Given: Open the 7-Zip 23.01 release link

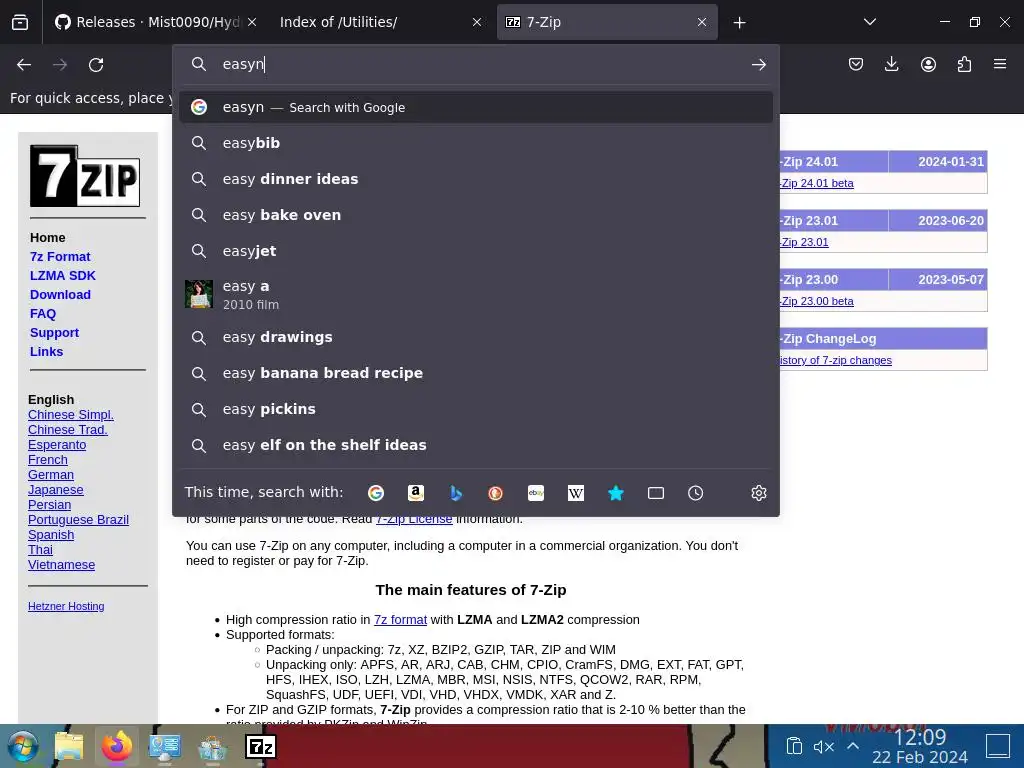Looking at the screenshot, I should [x=805, y=242].
